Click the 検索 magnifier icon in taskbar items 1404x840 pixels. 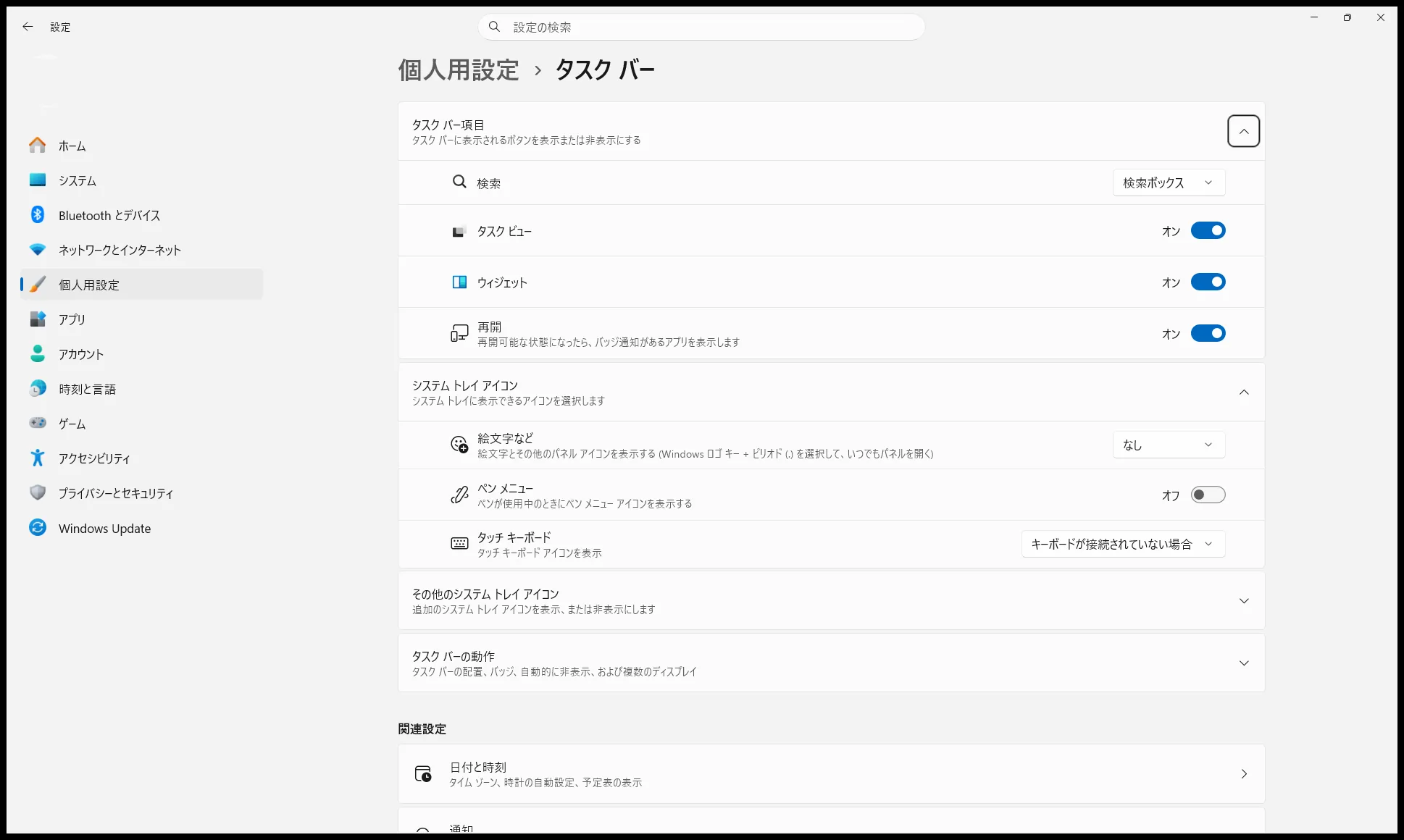[x=459, y=182]
